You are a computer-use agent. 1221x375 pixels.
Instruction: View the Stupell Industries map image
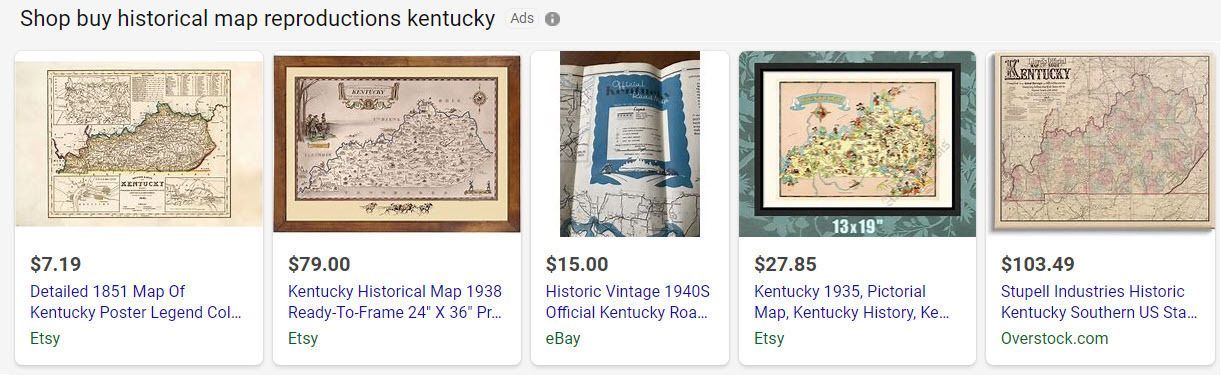pyautogui.click(x=1101, y=144)
